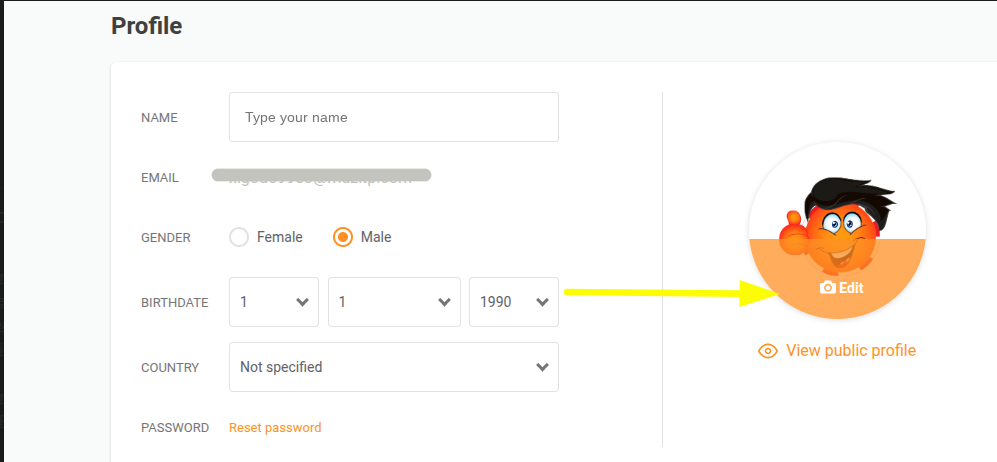Click the BIRTHDATE field label
The height and width of the screenshot is (462, 997).
[x=175, y=303]
